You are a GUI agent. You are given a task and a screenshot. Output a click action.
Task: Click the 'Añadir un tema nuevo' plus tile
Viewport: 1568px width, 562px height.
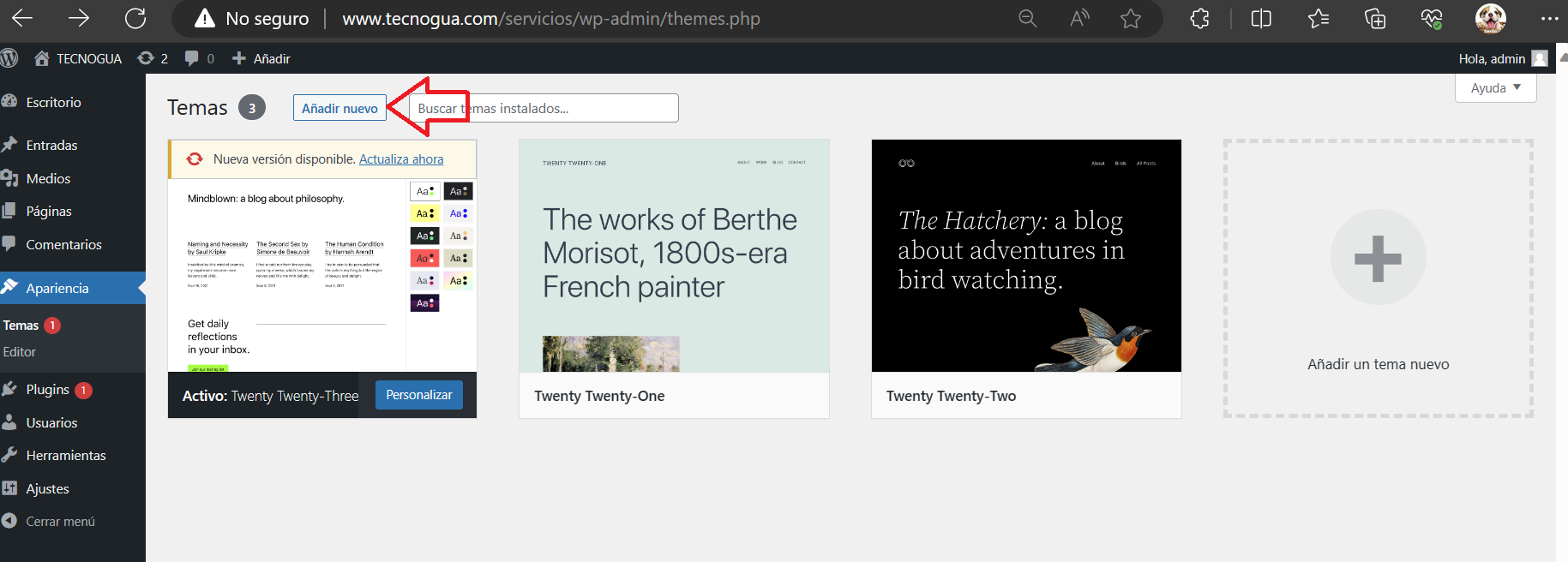click(x=1378, y=278)
